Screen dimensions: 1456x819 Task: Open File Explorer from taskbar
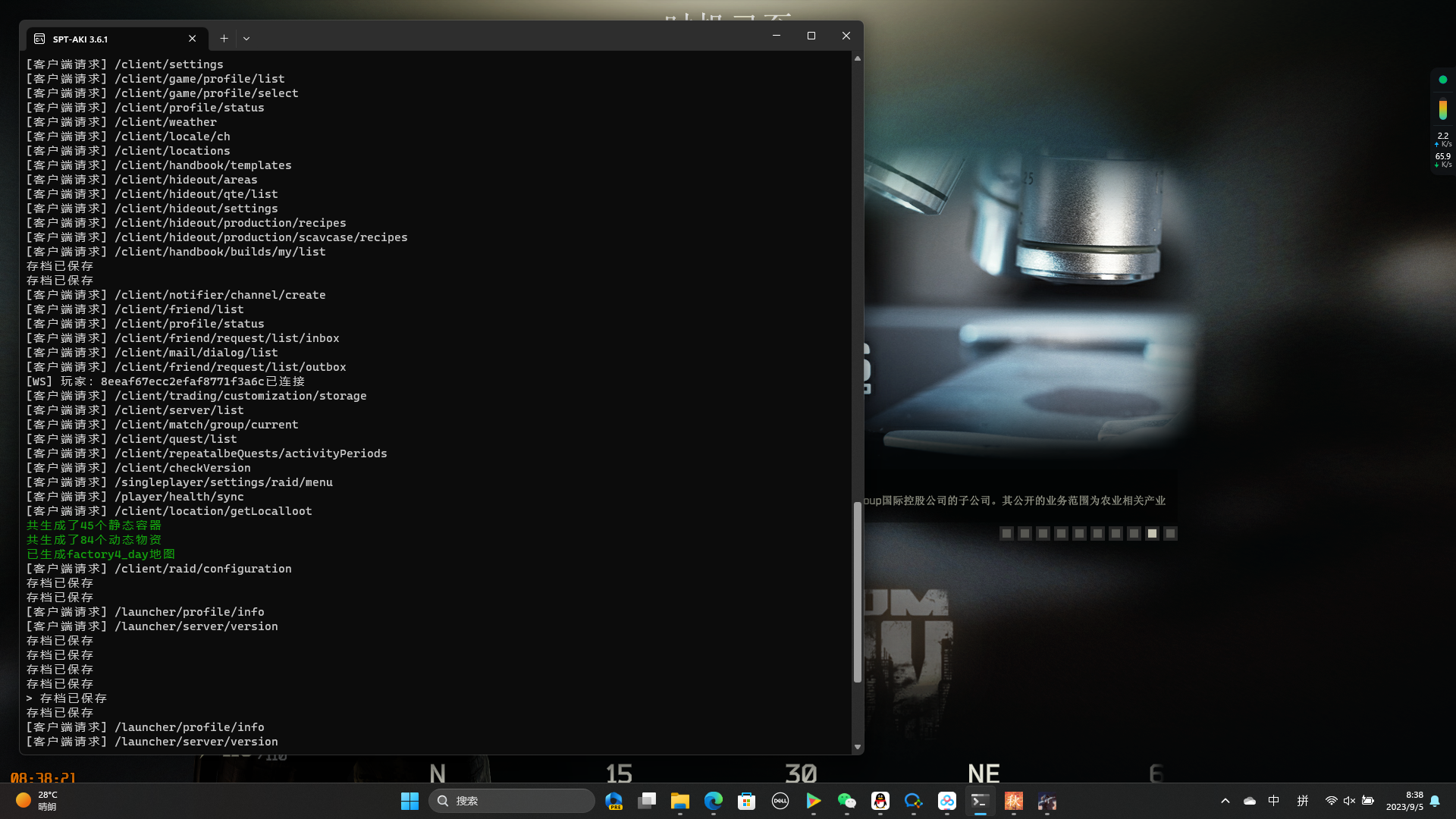click(679, 801)
